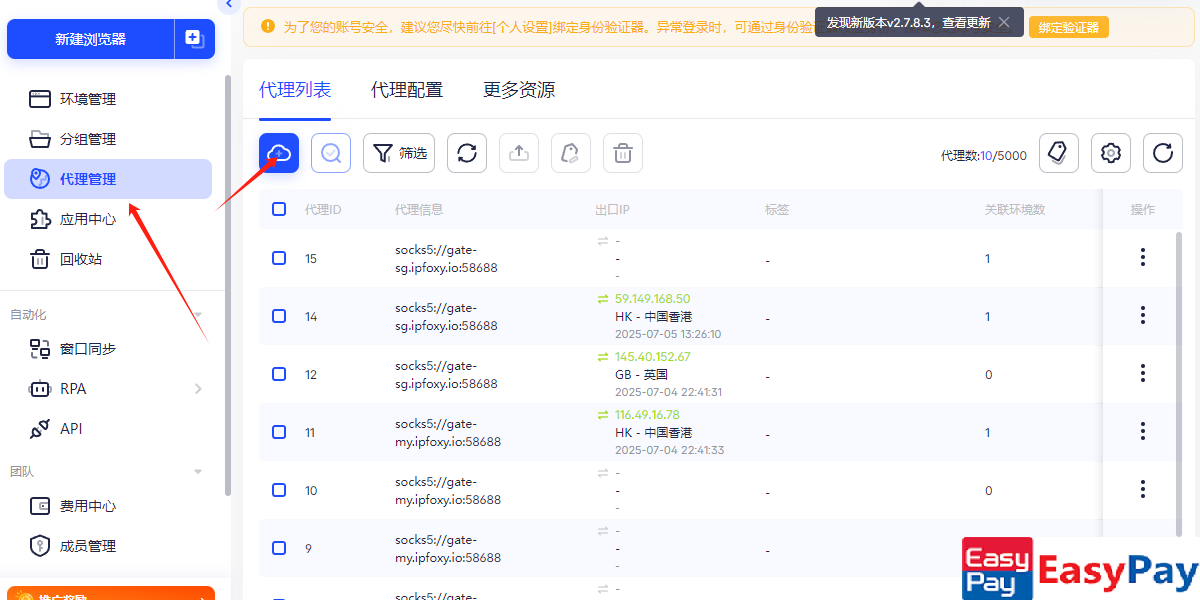Open the 更多资源 tab
Image resolution: width=1200 pixels, height=600 pixels.
tap(518, 90)
